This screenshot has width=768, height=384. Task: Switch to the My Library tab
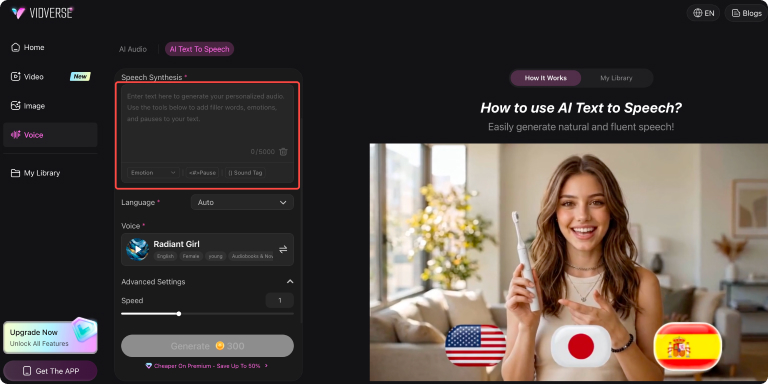pyautogui.click(x=616, y=78)
